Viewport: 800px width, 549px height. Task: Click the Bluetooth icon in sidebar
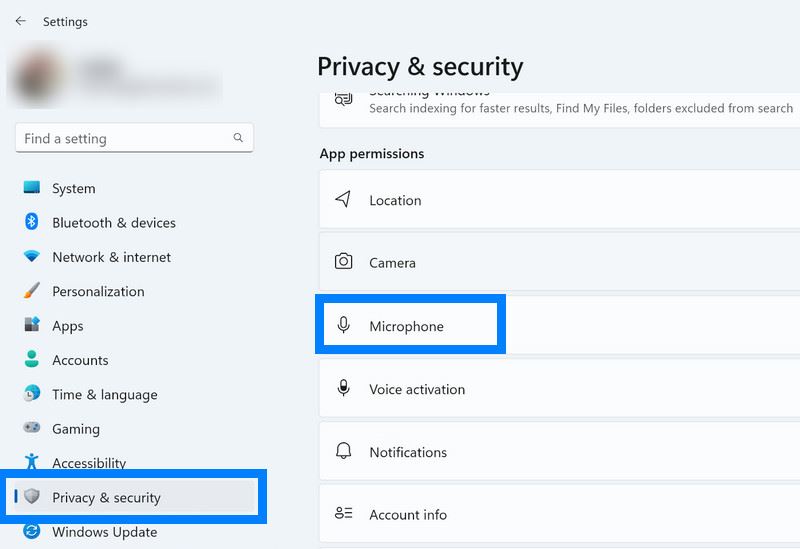coord(32,222)
